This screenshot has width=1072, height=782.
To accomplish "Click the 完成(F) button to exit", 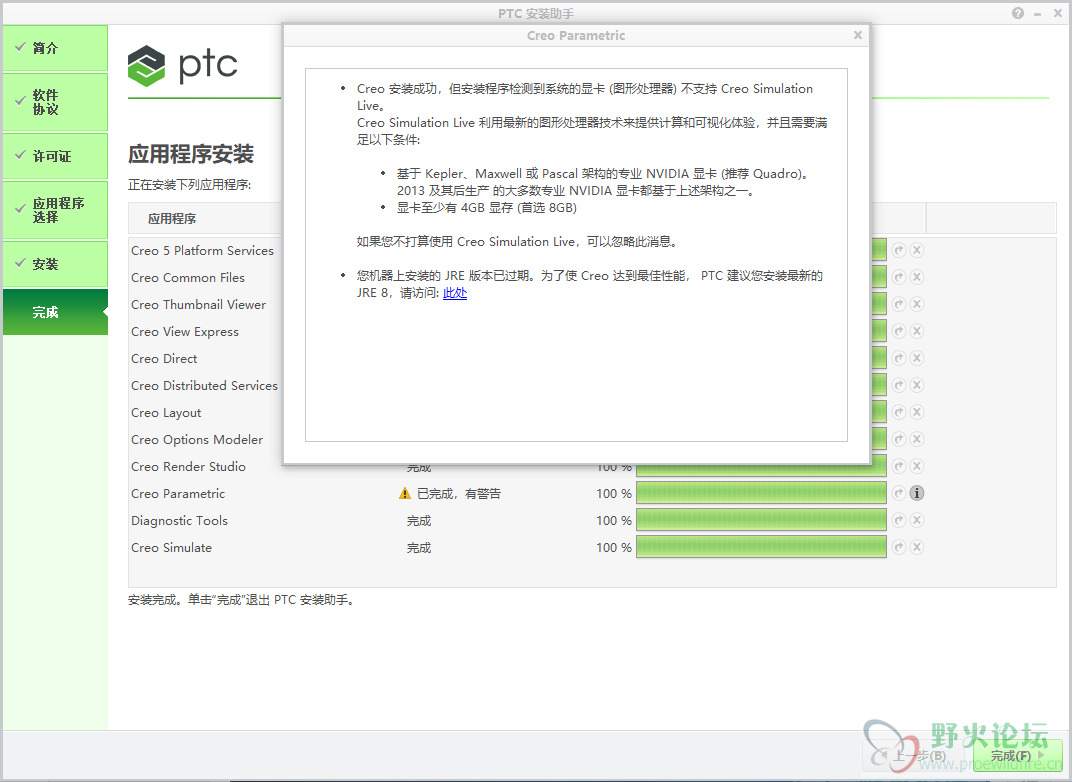I will (1017, 755).
